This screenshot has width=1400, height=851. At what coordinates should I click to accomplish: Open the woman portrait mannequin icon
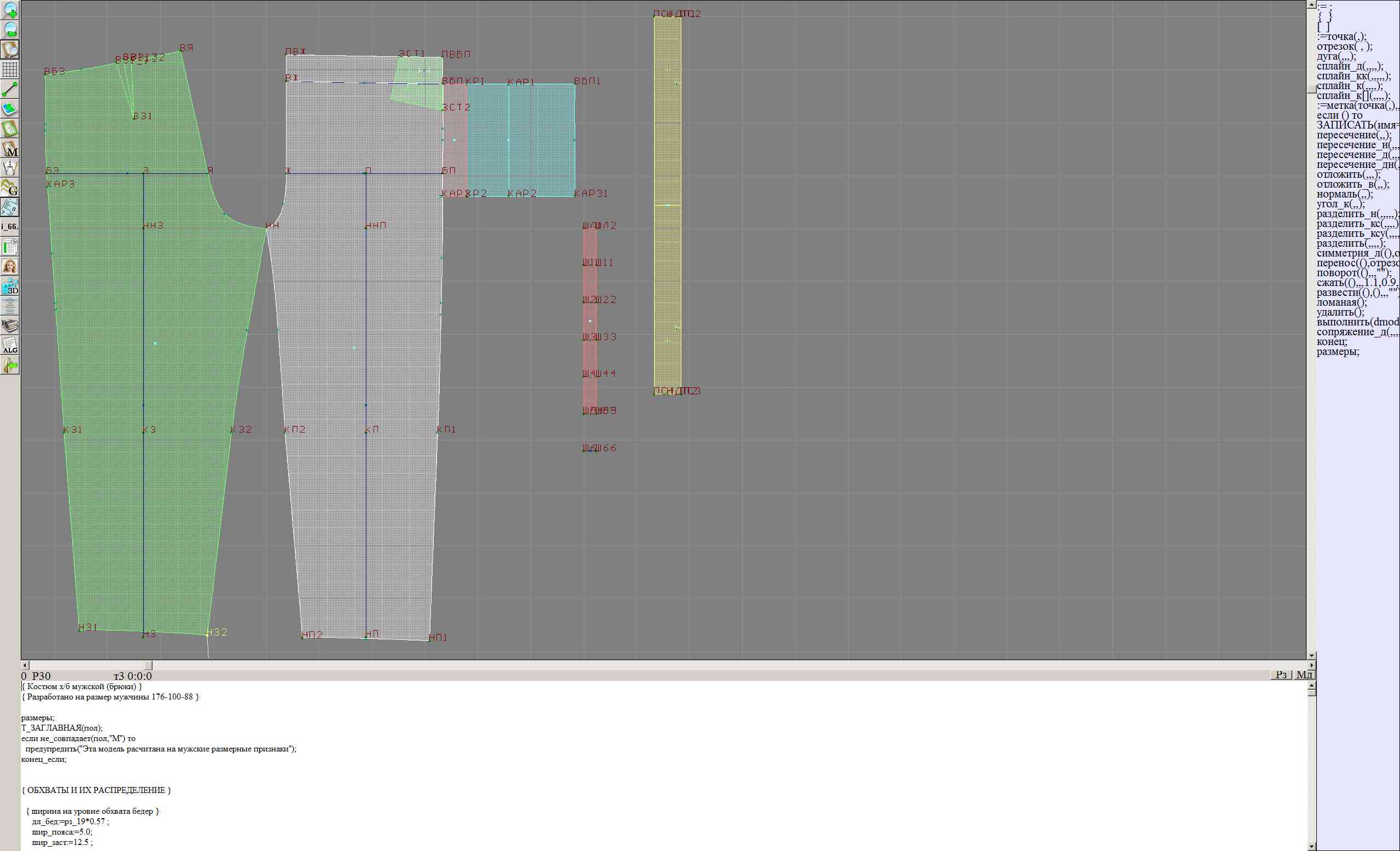(10, 266)
